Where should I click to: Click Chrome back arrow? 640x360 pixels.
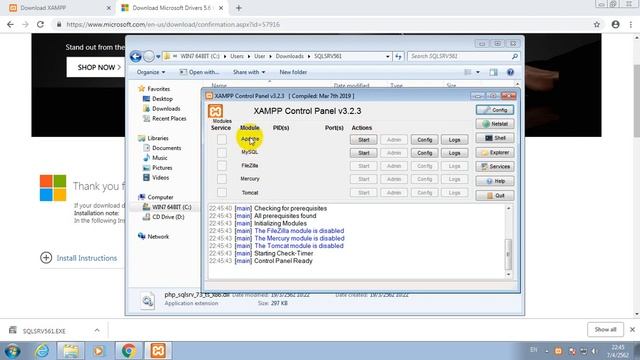10,24
